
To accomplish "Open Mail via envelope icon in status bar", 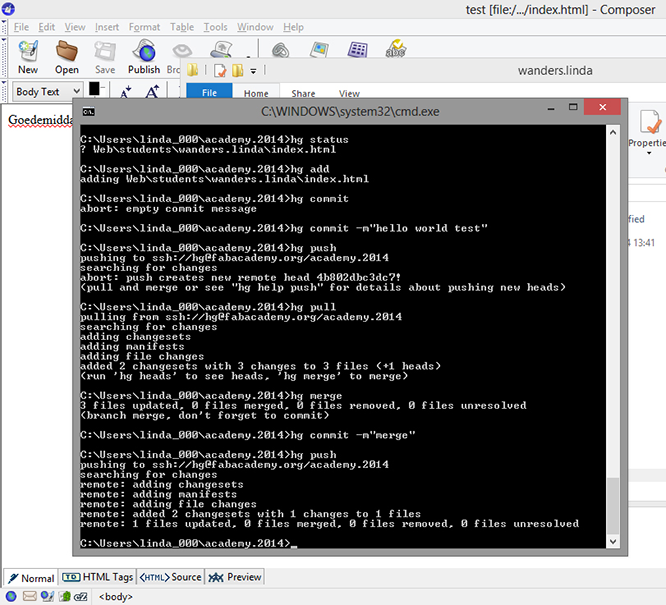I will pyautogui.click(x=29, y=596).
